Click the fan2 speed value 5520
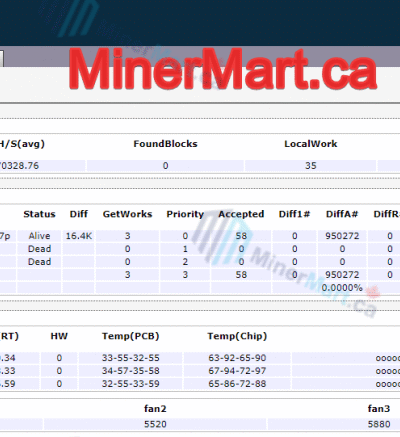This screenshot has width=400, height=437. (155, 424)
